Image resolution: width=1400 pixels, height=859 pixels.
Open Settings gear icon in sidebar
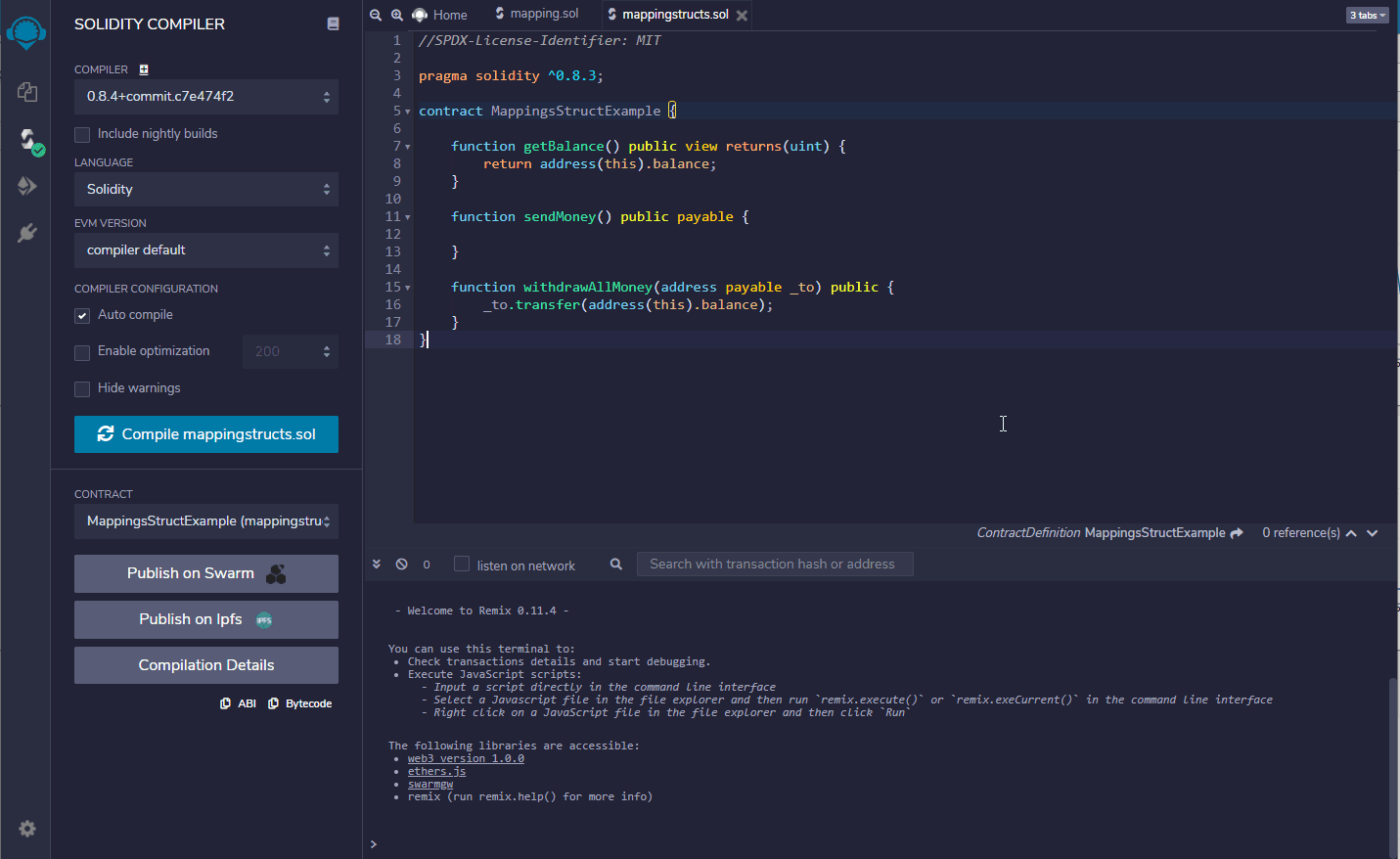(x=27, y=829)
